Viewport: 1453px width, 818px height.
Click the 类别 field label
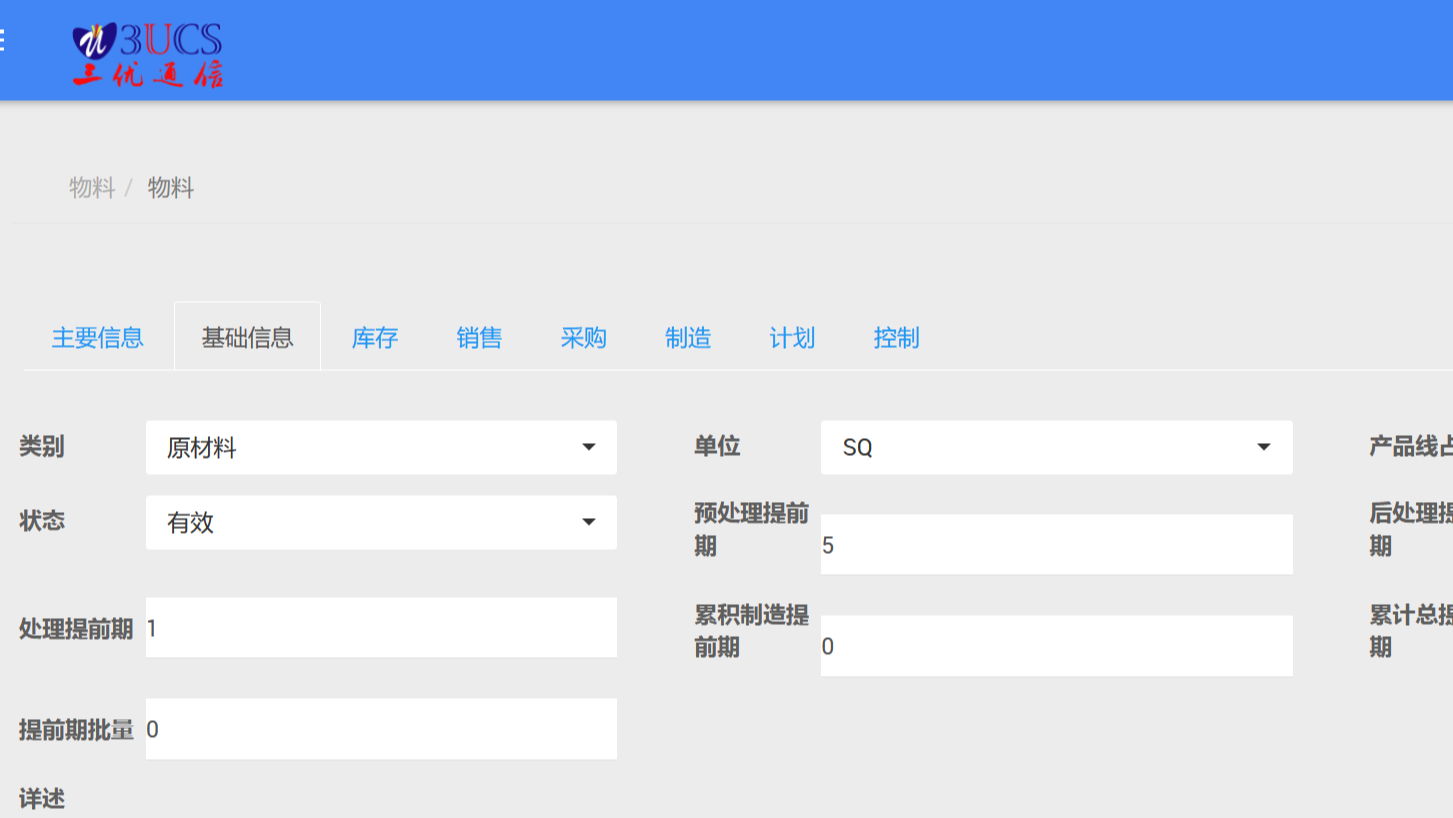pyautogui.click(x=42, y=446)
